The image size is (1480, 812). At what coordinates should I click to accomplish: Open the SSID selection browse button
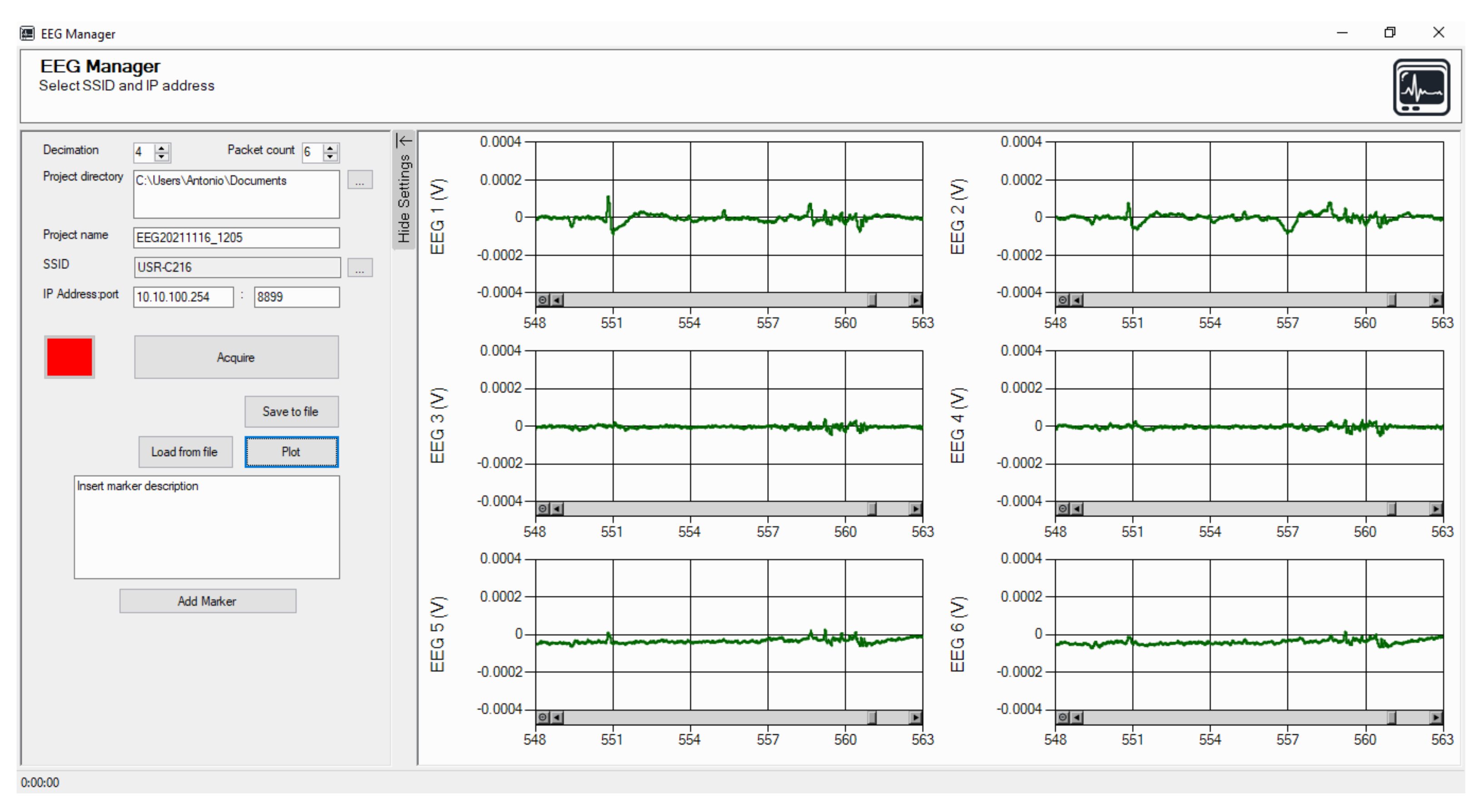360,267
